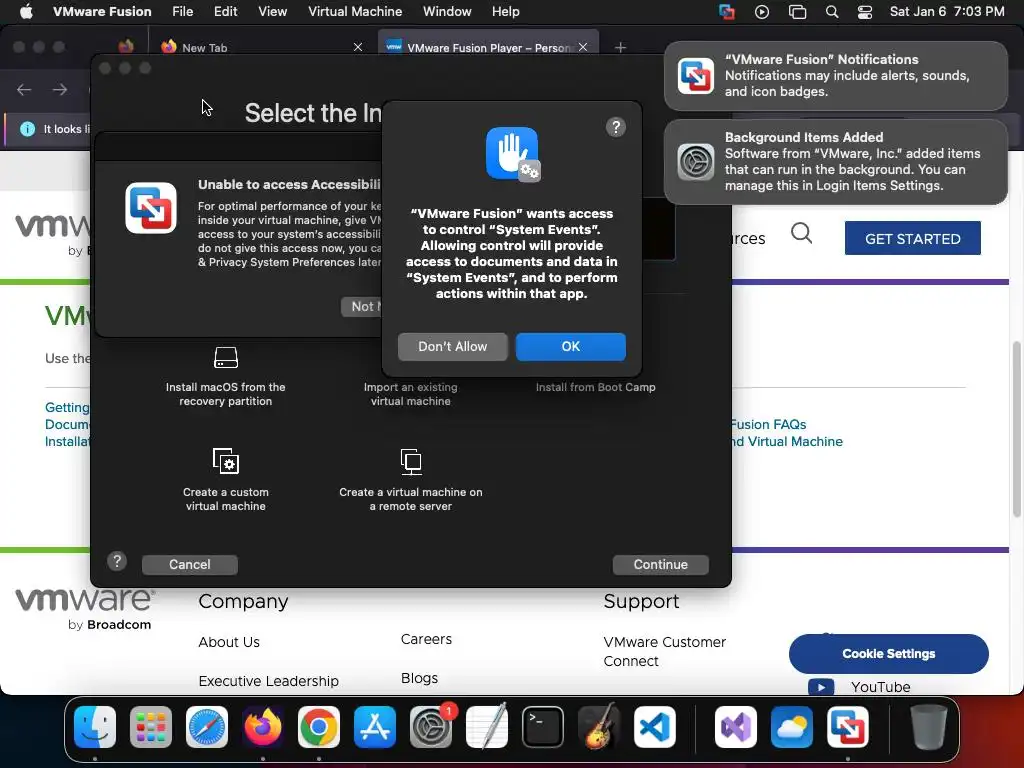This screenshot has height=768, width=1024.
Task: Open the Help menu
Action: point(505,12)
